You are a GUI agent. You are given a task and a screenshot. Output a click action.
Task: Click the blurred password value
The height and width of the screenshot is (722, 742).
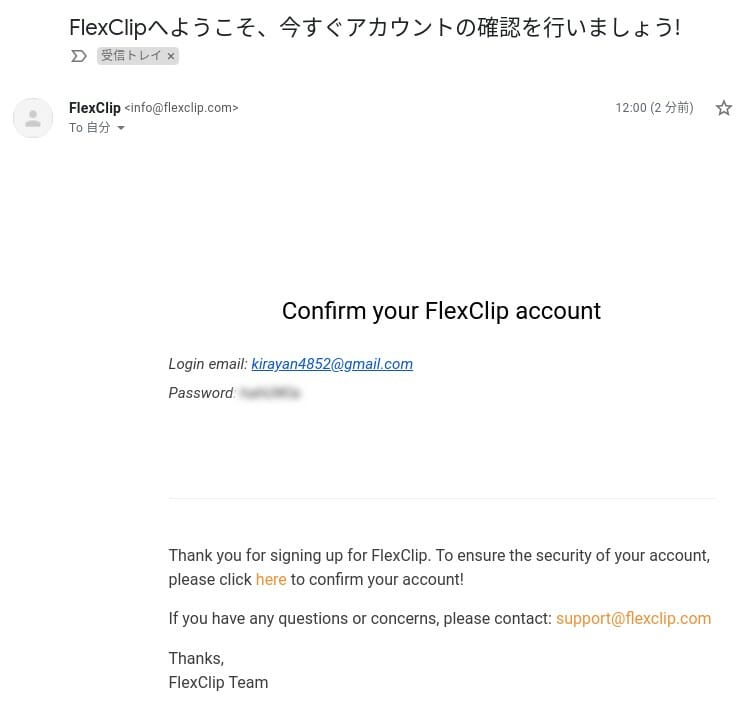(x=270, y=393)
